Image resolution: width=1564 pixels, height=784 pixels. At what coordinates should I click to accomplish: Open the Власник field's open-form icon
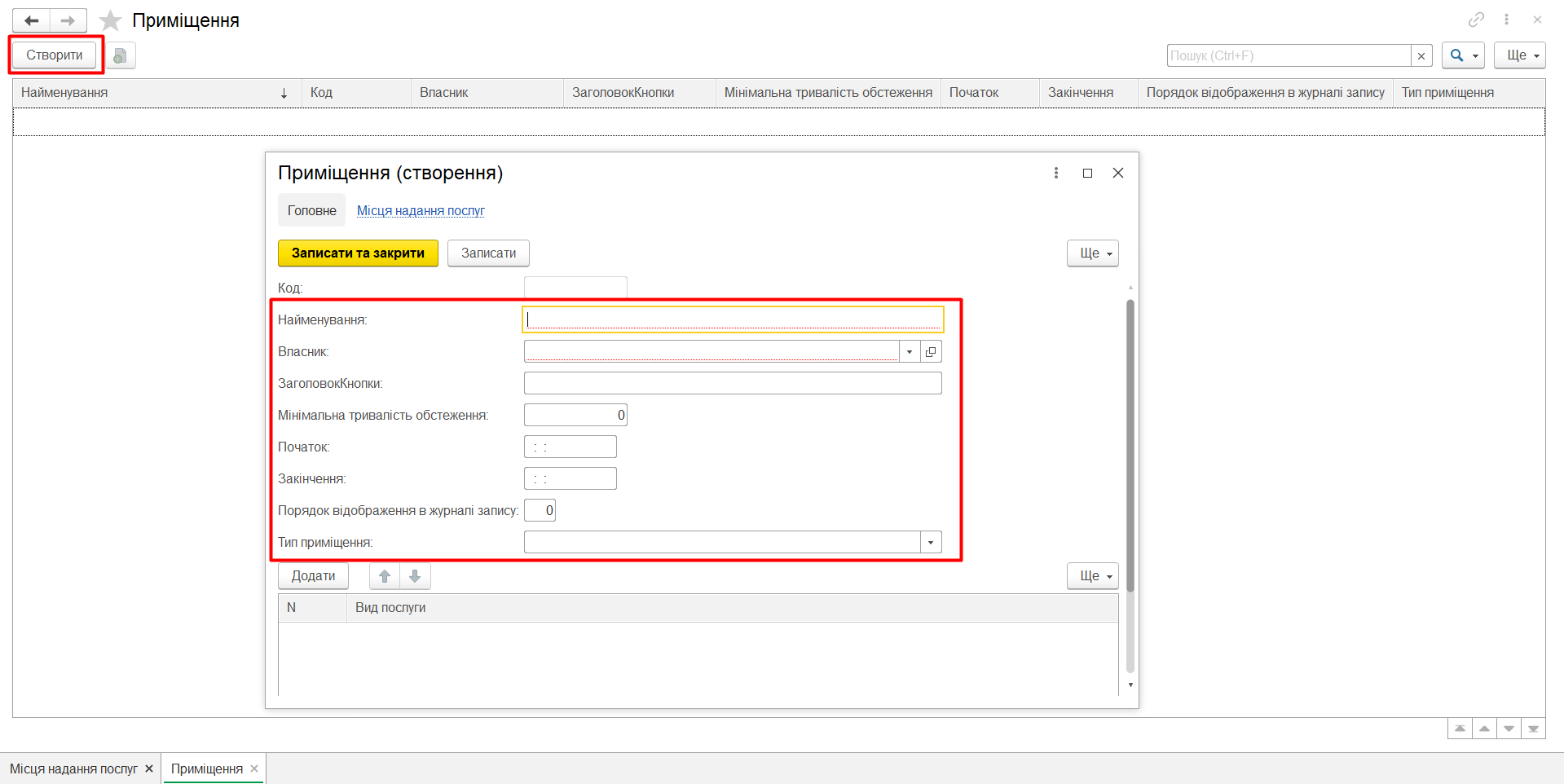click(931, 352)
